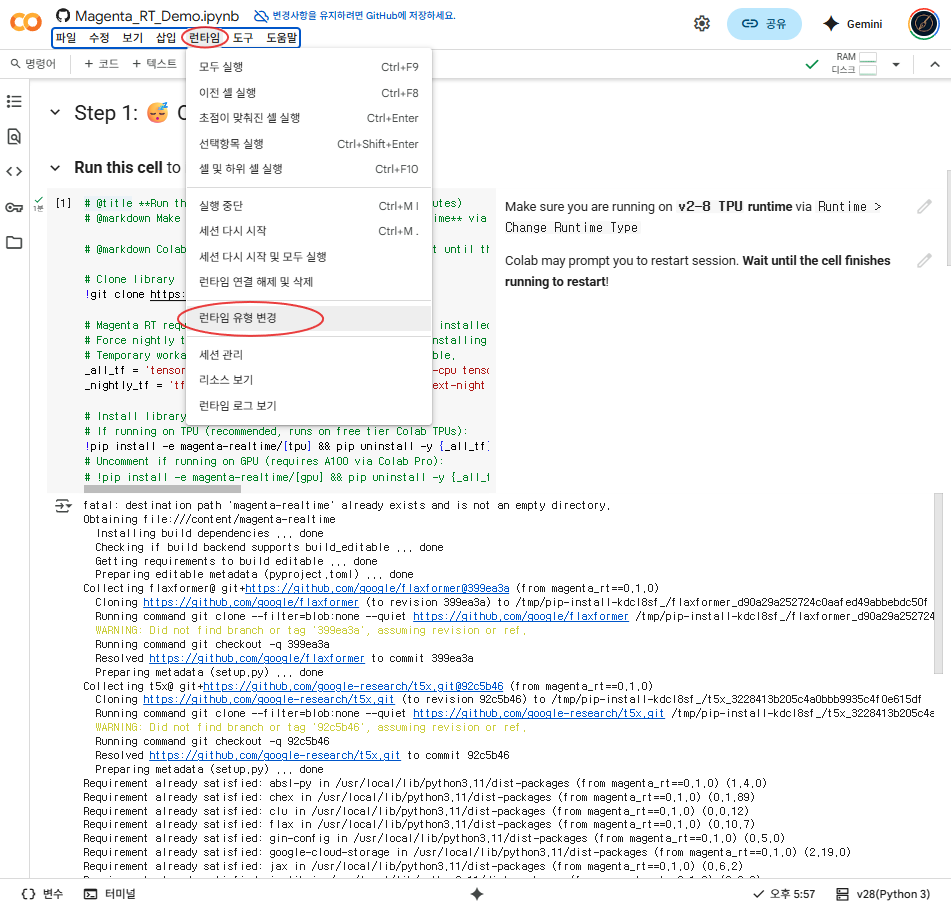
Task: Open the 수정 menu
Action: pyautogui.click(x=99, y=38)
